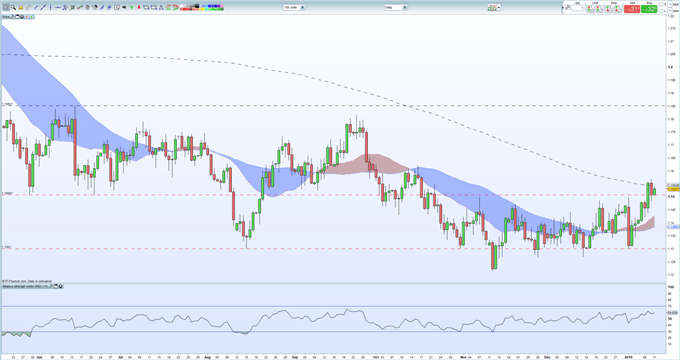Click the green Buy price button

point(649,9)
